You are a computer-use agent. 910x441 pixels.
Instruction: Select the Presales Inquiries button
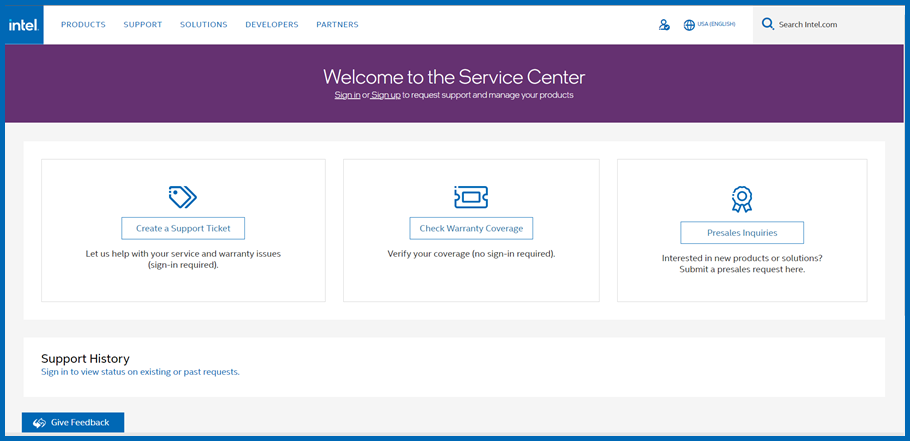[x=741, y=233]
